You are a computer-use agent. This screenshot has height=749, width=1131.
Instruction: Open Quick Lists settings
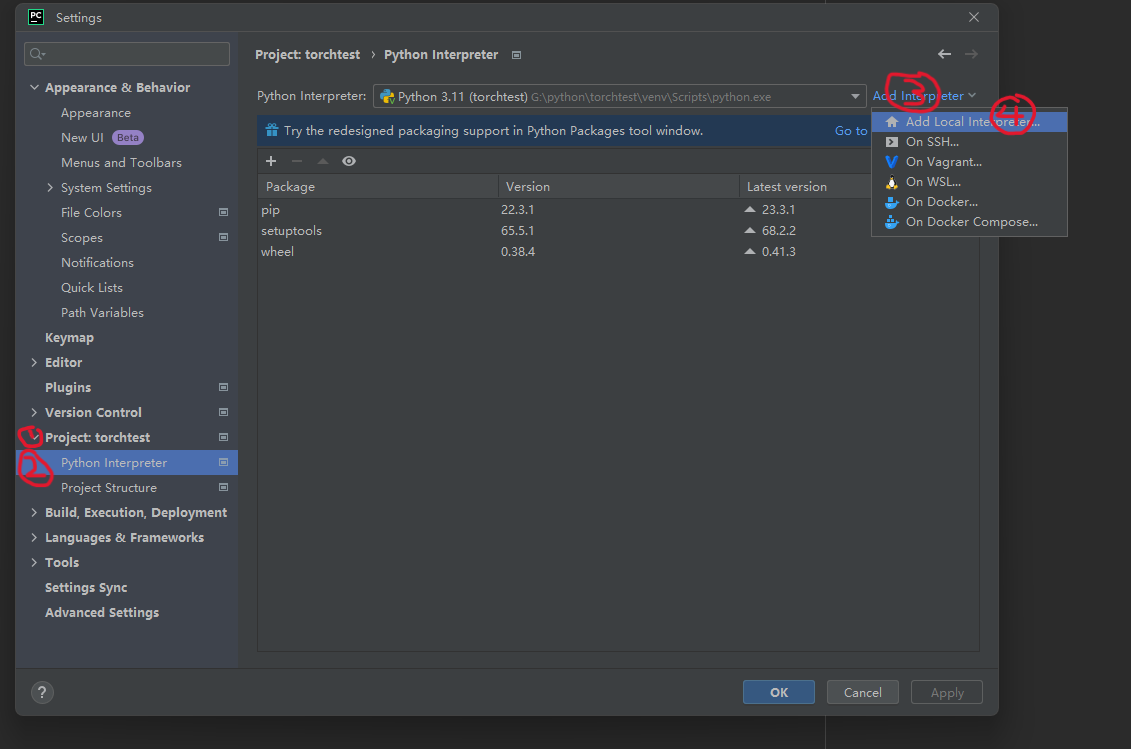pyautogui.click(x=92, y=287)
